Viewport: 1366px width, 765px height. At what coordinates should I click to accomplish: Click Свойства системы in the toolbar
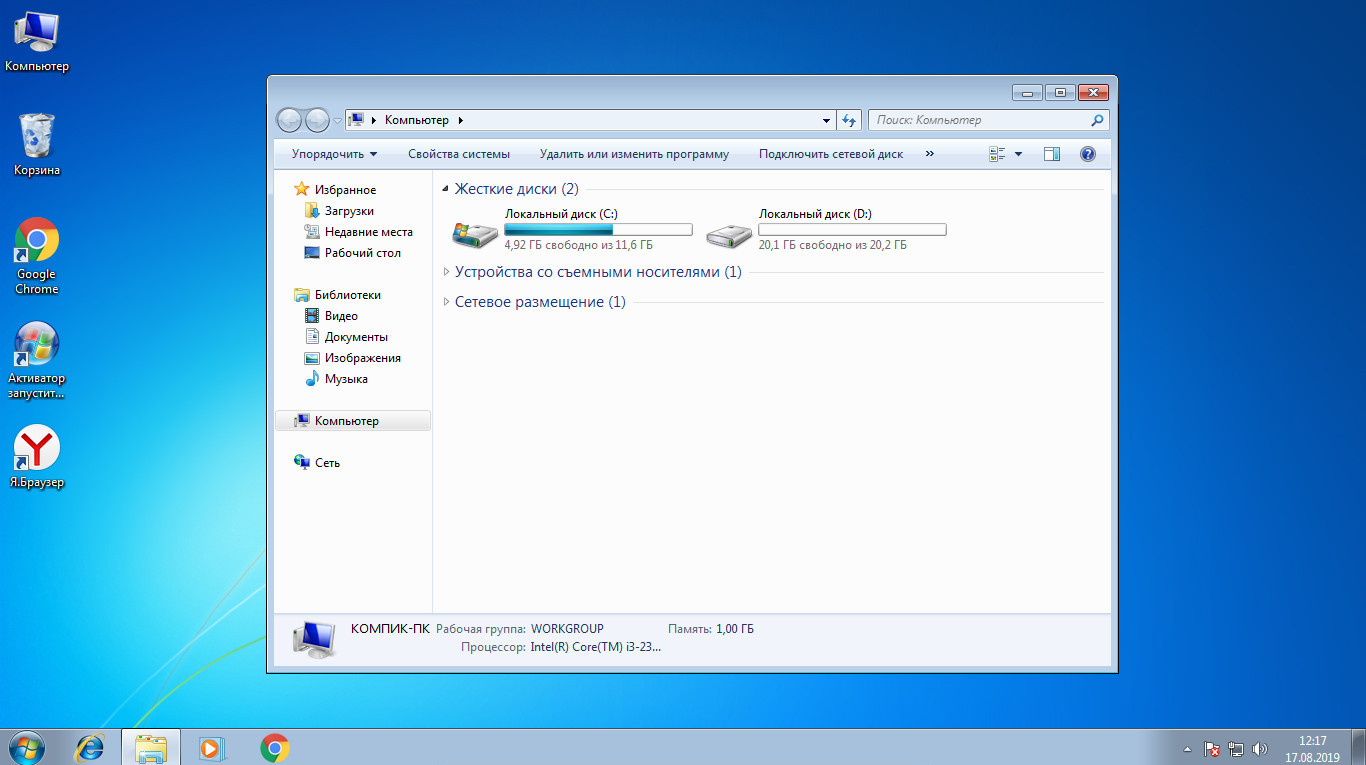pyautogui.click(x=459, y=154)
